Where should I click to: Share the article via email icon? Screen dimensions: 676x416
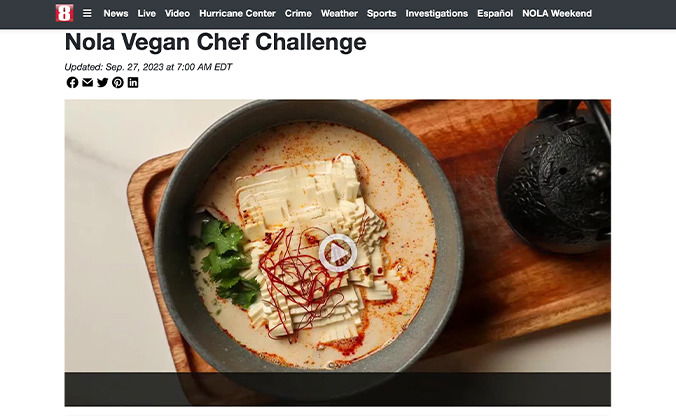88,82
